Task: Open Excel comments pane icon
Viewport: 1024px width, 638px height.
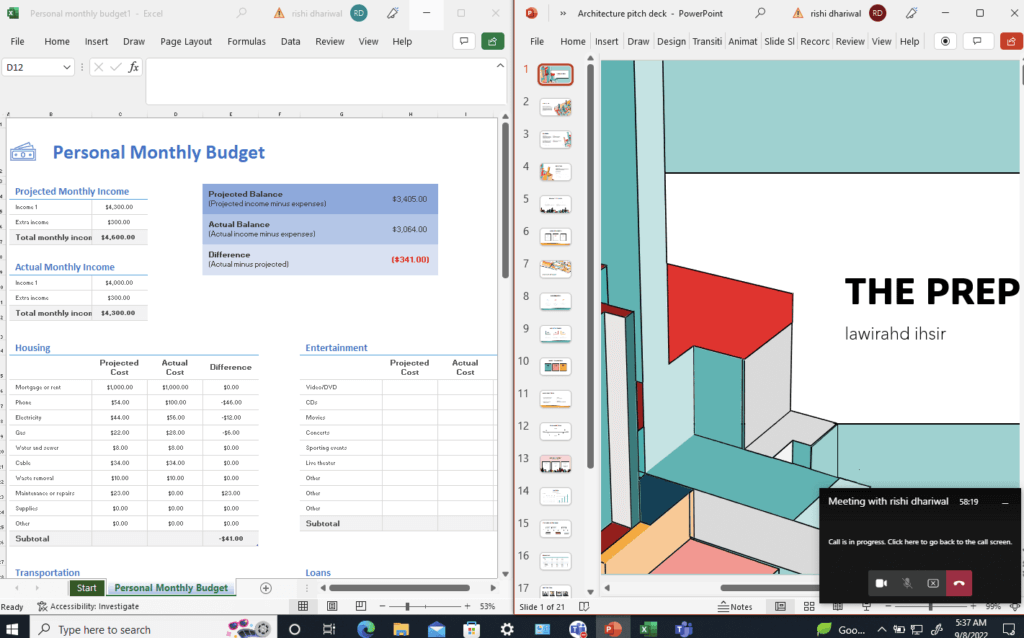Action: pos(464,41)
